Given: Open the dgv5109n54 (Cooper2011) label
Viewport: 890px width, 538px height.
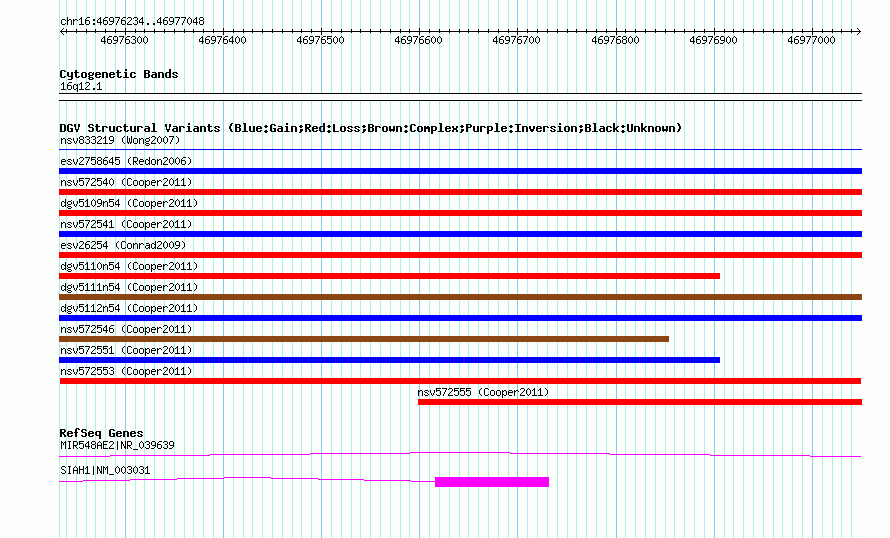Looking at the screenshot, I should pos(129,203).
